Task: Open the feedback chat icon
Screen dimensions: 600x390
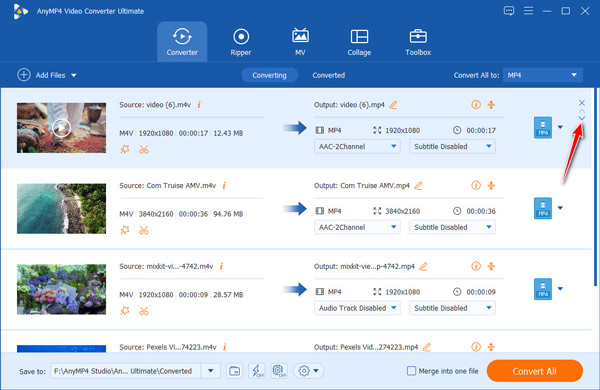Action: (509, 11)
